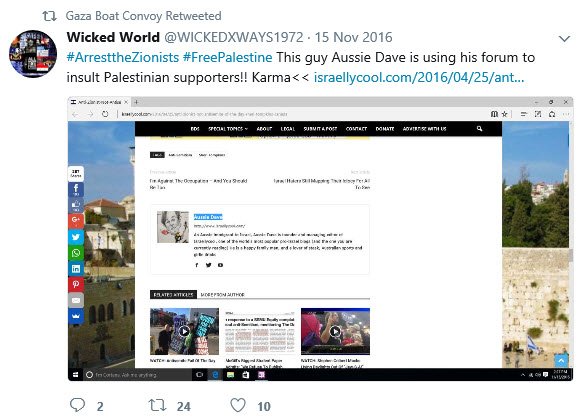Like the tweet with the heart icon
Screen dimensions: 582x417
point(238,405)
